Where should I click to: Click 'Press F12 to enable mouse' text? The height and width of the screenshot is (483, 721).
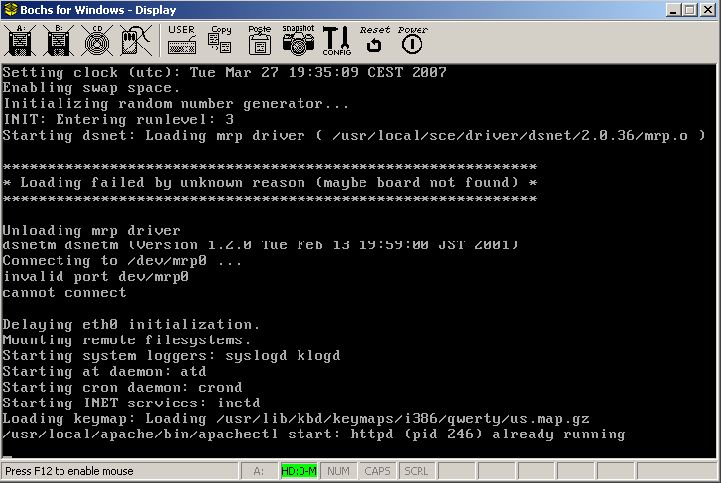coord(69,471)
